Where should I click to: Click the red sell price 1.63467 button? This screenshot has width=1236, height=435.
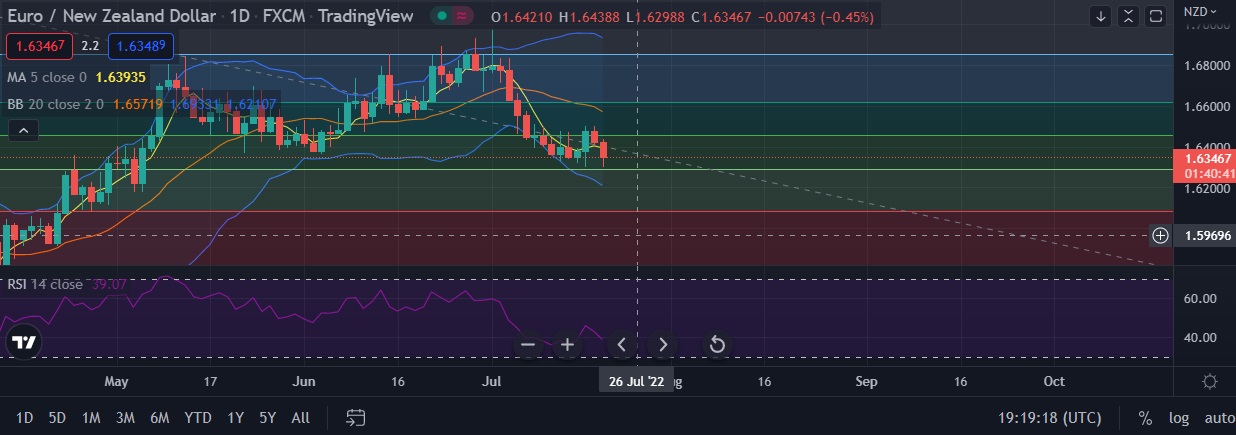[40, 46]
